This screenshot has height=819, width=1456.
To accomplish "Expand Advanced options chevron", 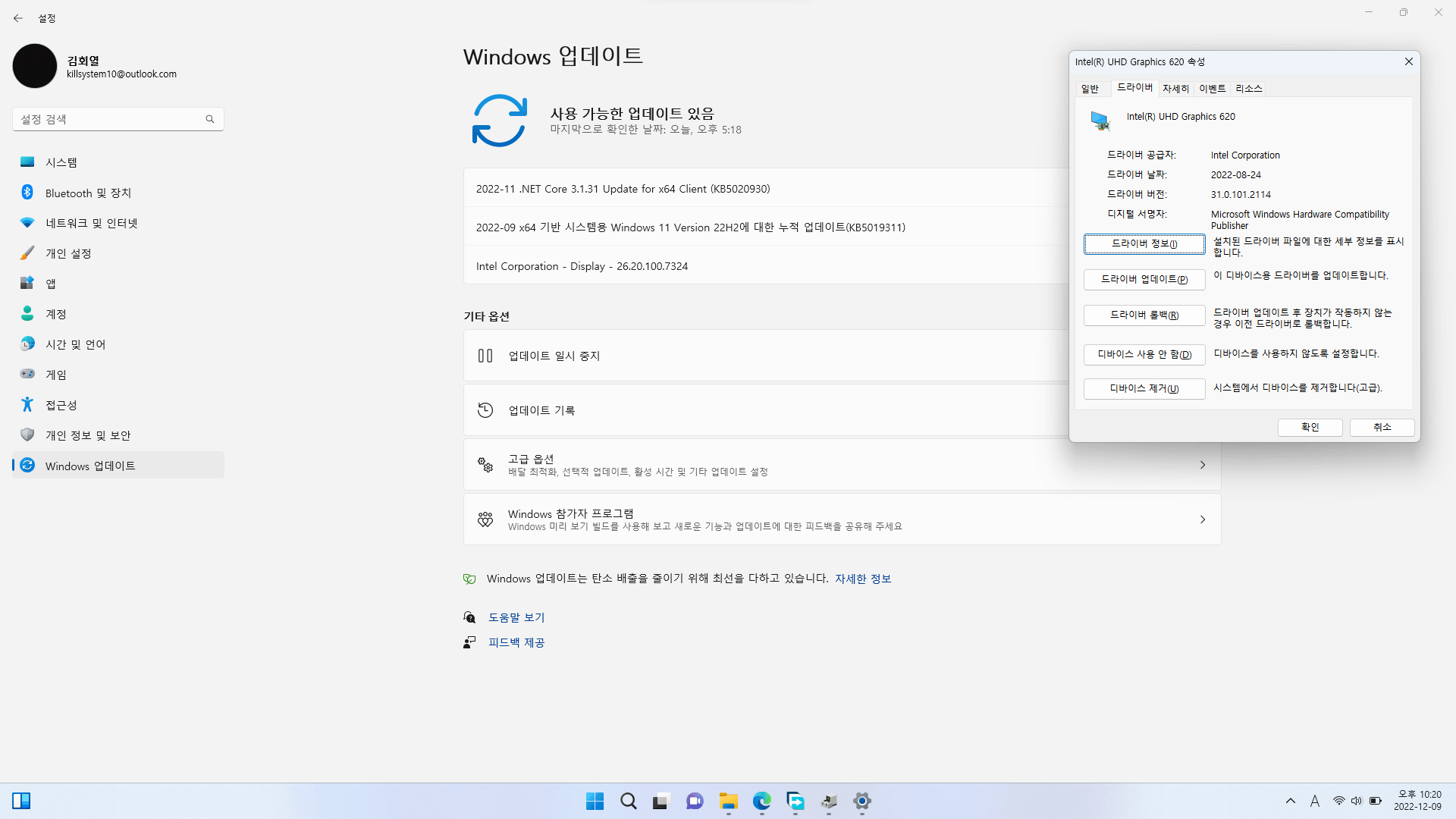I will coord(1203,465).
